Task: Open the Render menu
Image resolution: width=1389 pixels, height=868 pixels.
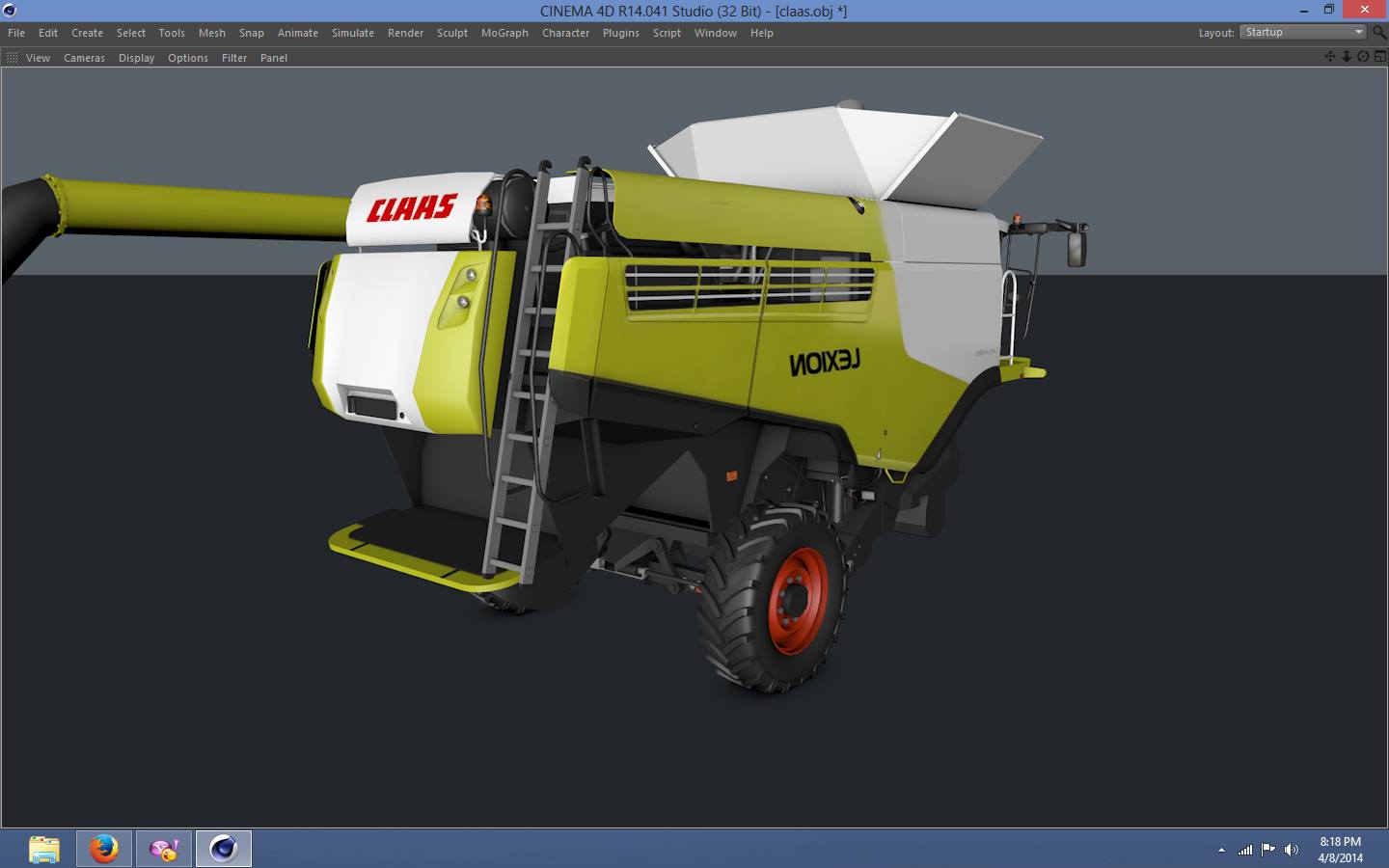Action: coord(406,33)
